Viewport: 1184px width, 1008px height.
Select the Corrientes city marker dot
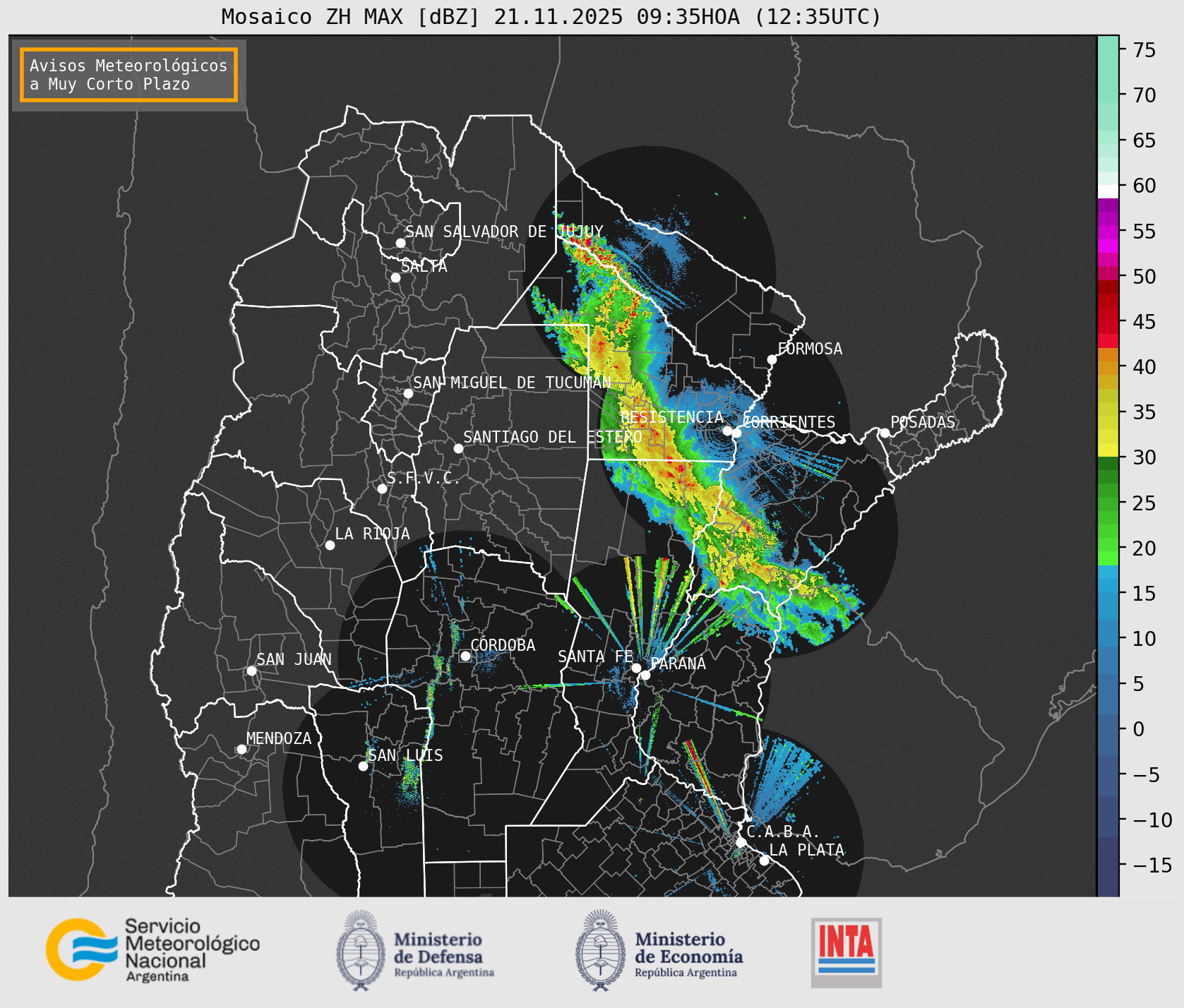tap(736, 433)
